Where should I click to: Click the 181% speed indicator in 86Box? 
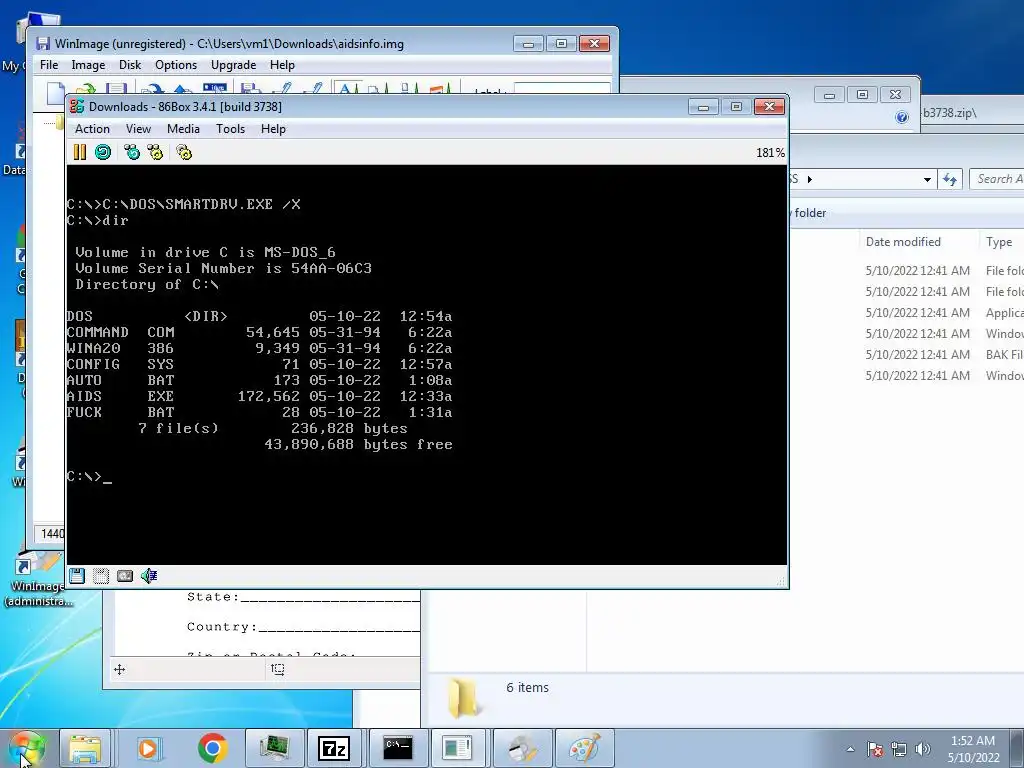coord(770,152)
